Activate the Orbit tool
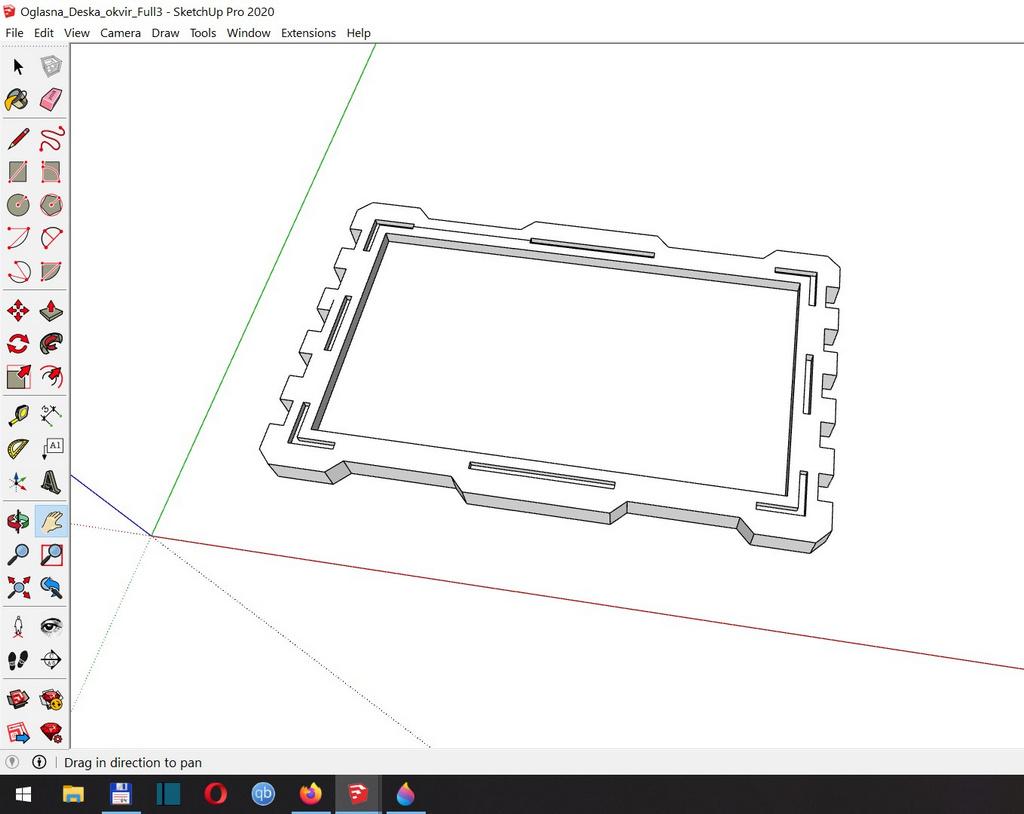This screenshot has width=1024, height=814. pos(18,521)
